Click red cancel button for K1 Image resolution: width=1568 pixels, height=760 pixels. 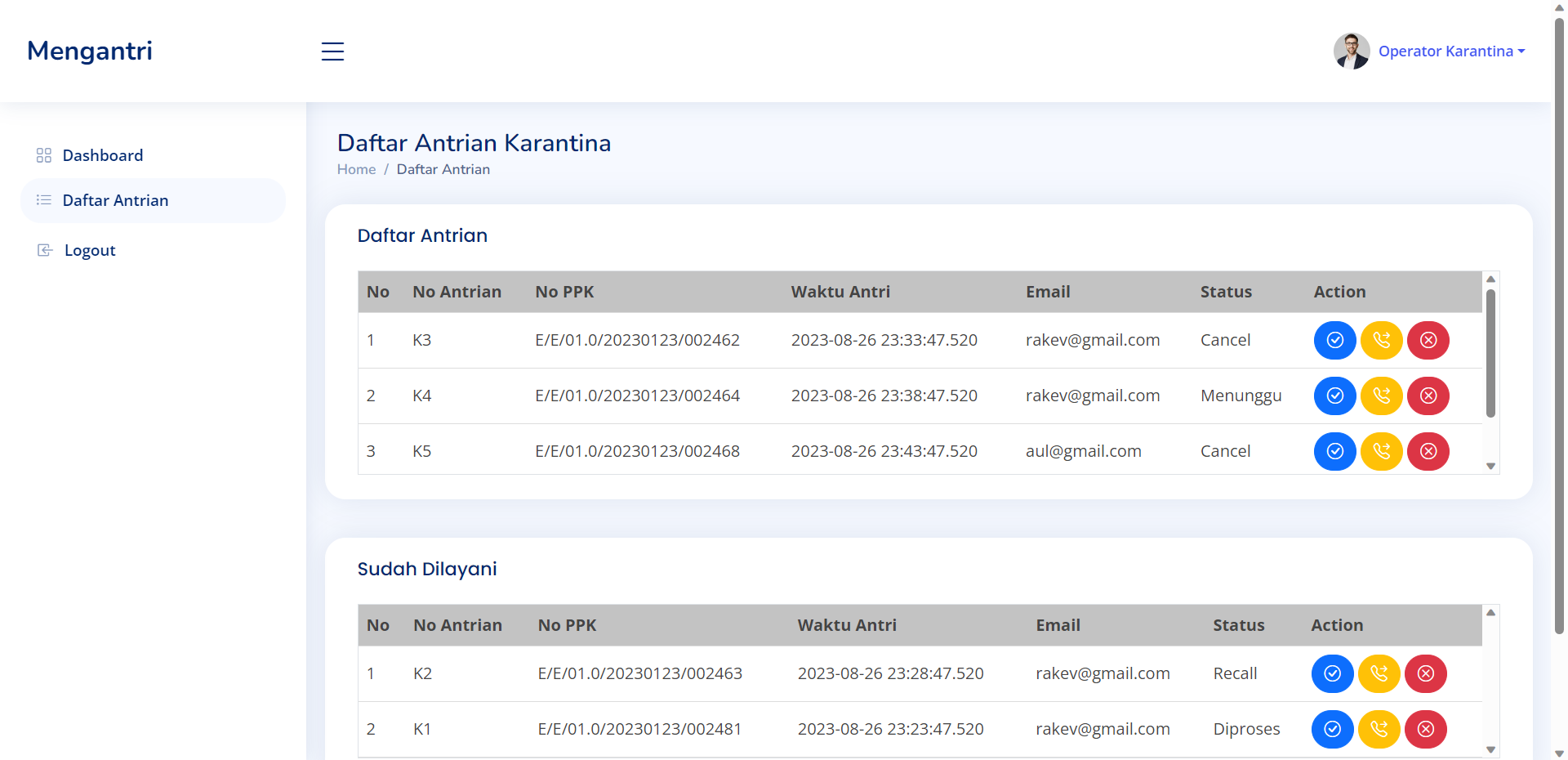pyautogui.click(x=1426, y=729)
